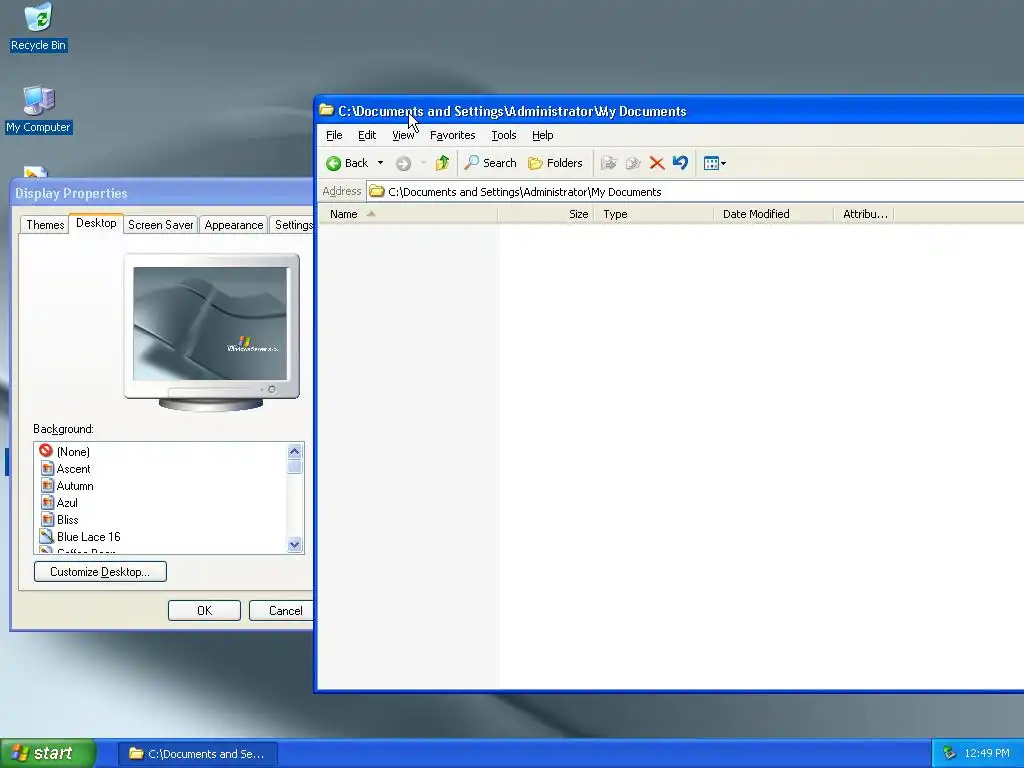
Task: Click the My Documents taskbar button
Action: click(x=198, y=754)
